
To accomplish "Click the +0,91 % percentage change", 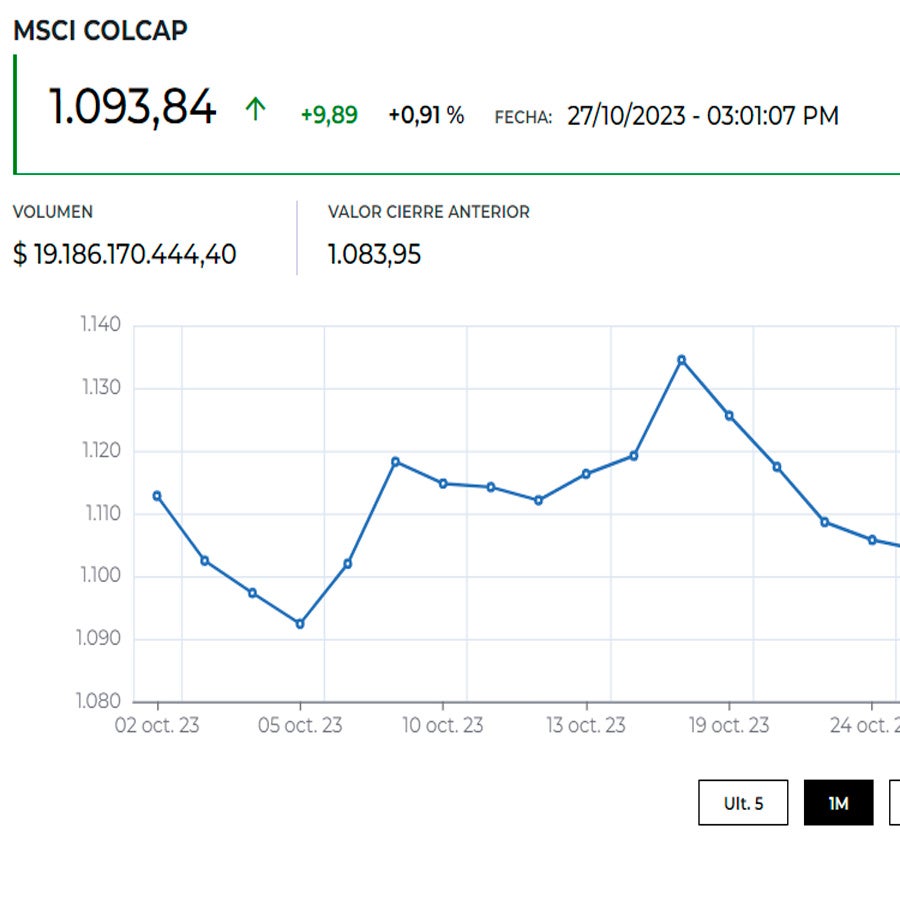I will (426, 115).
